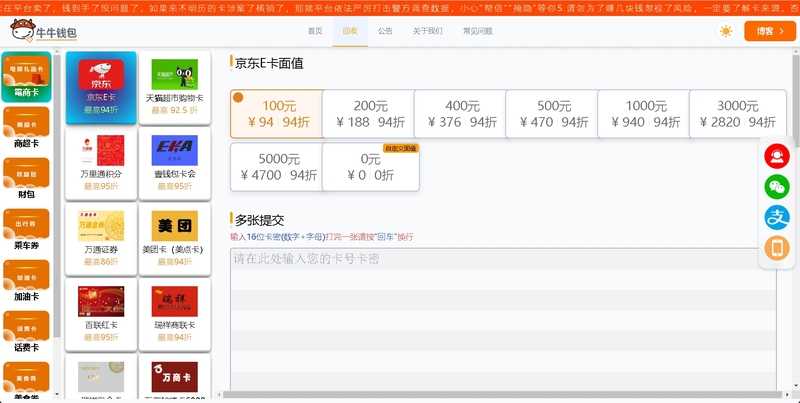This screenshot has height=403, width=800.
Task: Select the 话费卡 category icon
Action: pos(27,332)
